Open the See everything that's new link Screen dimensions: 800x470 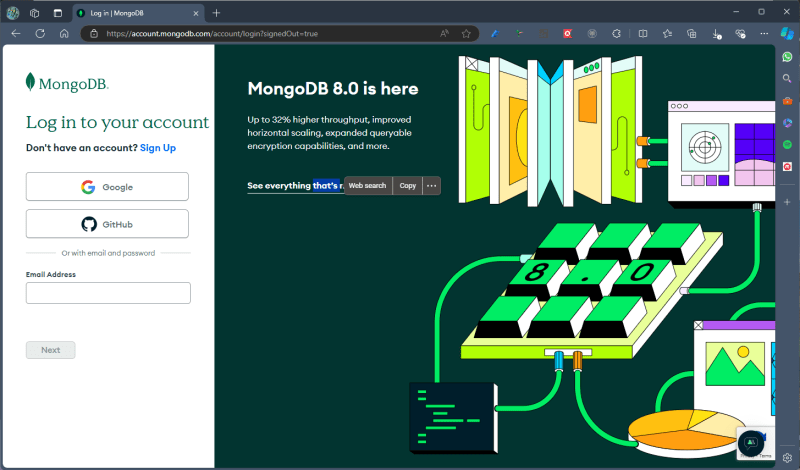[295, 186]
